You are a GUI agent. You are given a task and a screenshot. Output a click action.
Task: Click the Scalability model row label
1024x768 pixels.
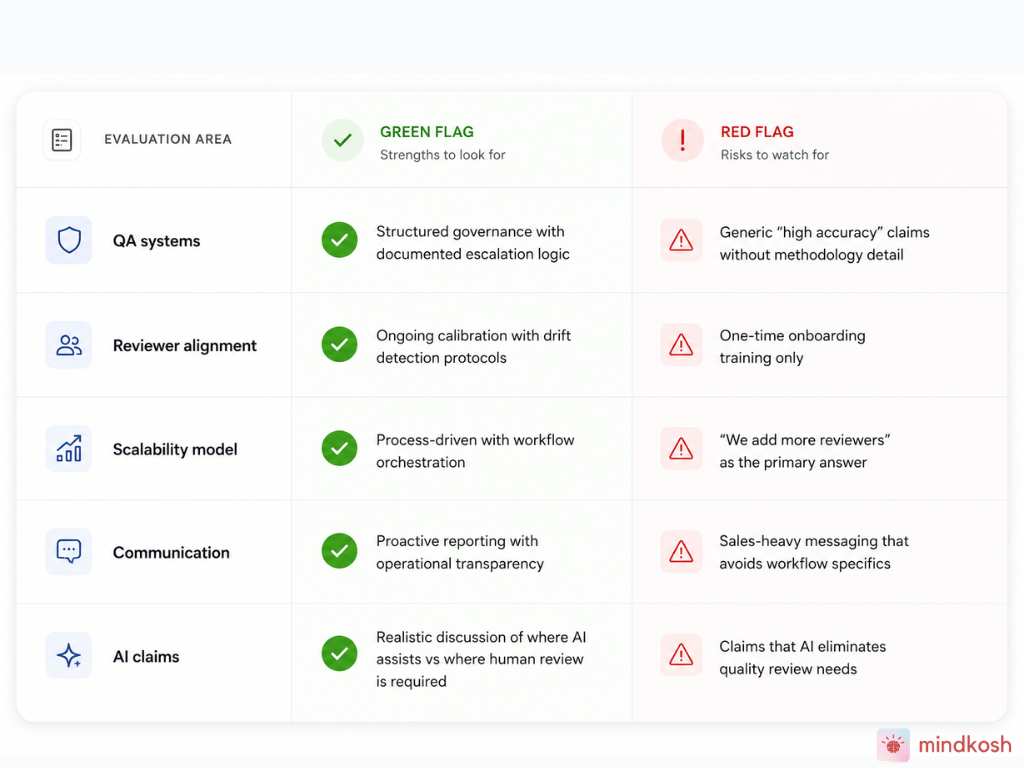175,449
